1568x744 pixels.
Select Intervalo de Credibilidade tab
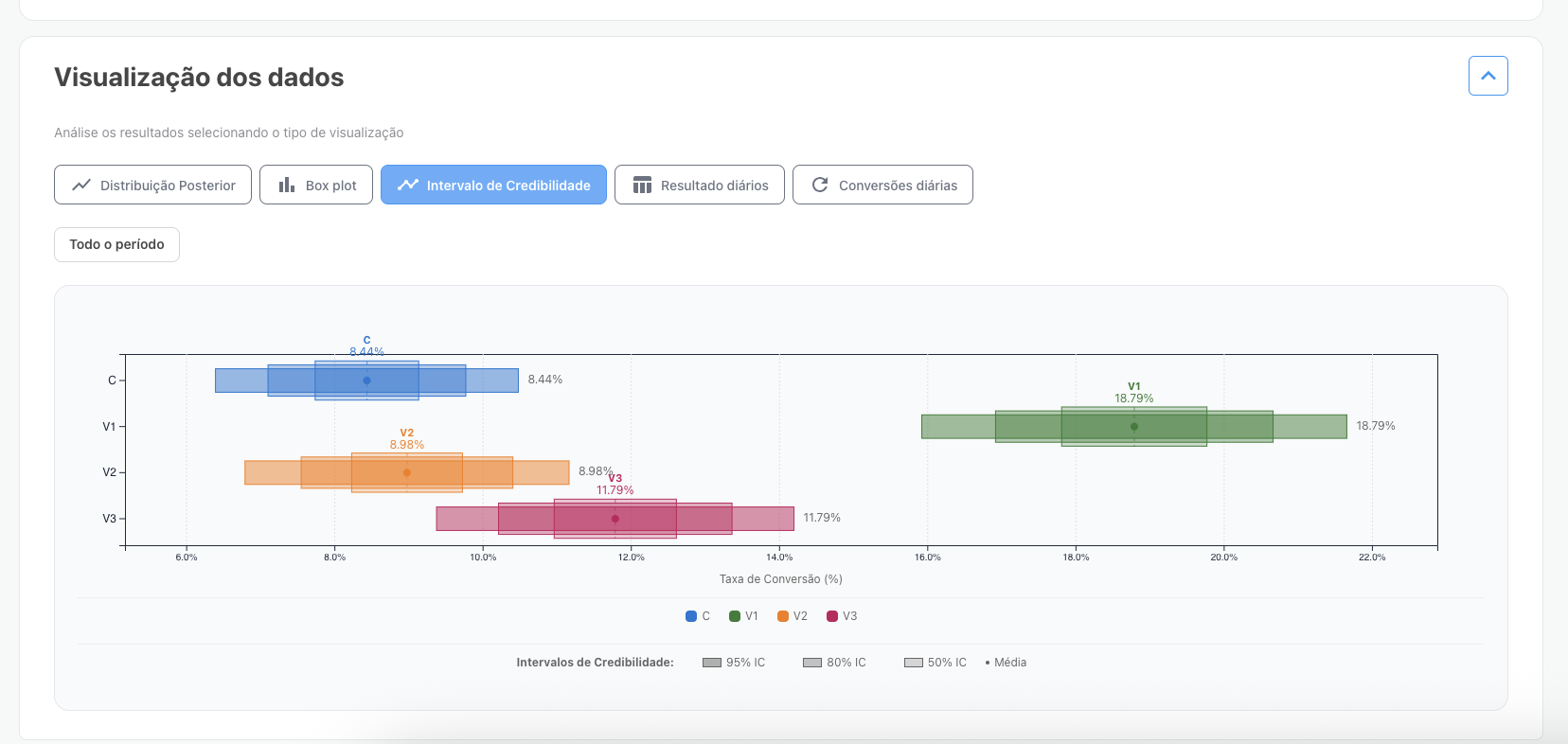pos(493,185)
